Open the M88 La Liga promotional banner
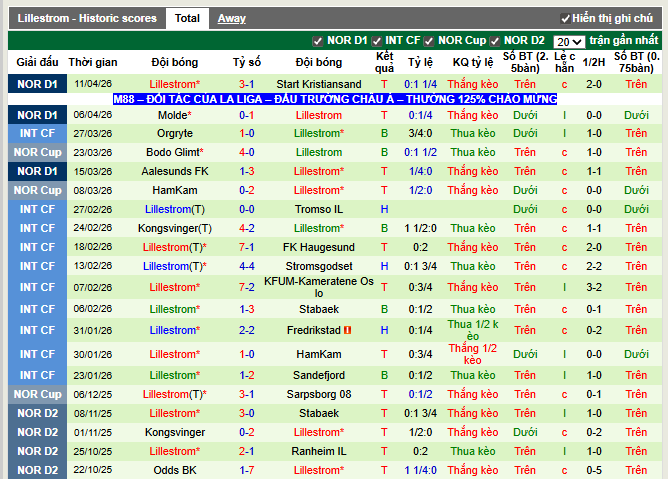 (334, 100)
